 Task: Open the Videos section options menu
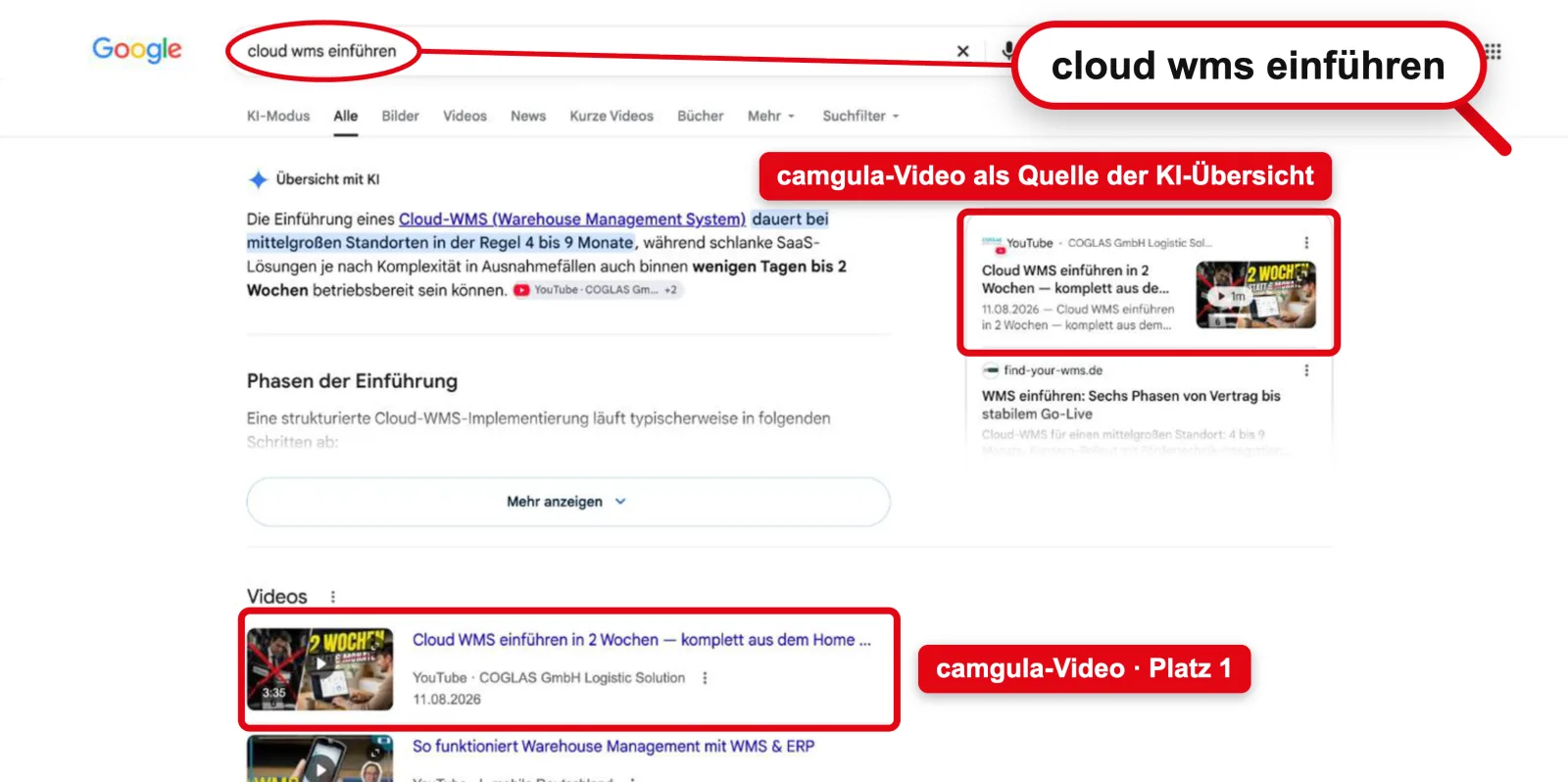(x=333, y=597)
